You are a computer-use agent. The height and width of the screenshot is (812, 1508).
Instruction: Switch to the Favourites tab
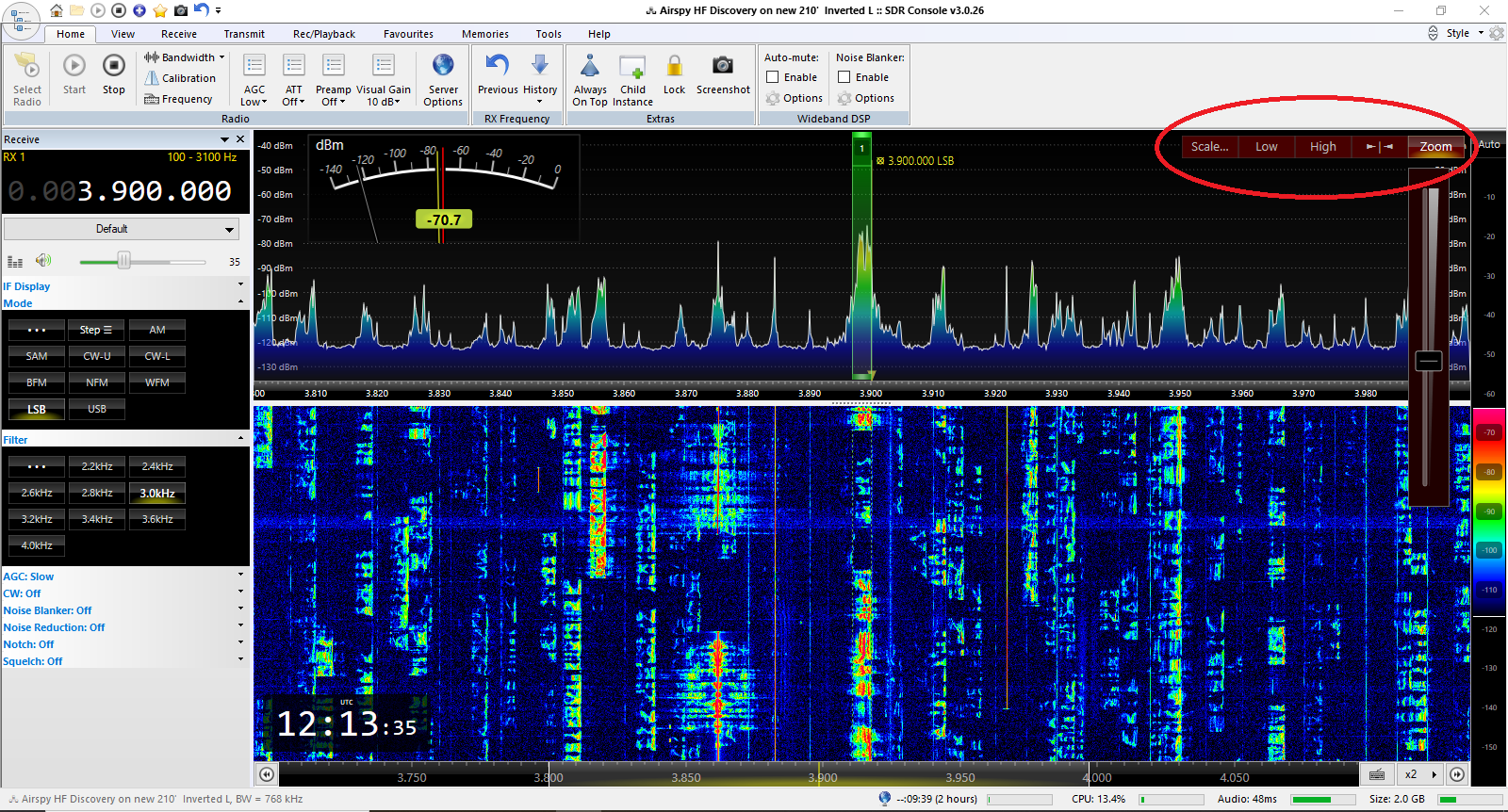tap(408, 34)
